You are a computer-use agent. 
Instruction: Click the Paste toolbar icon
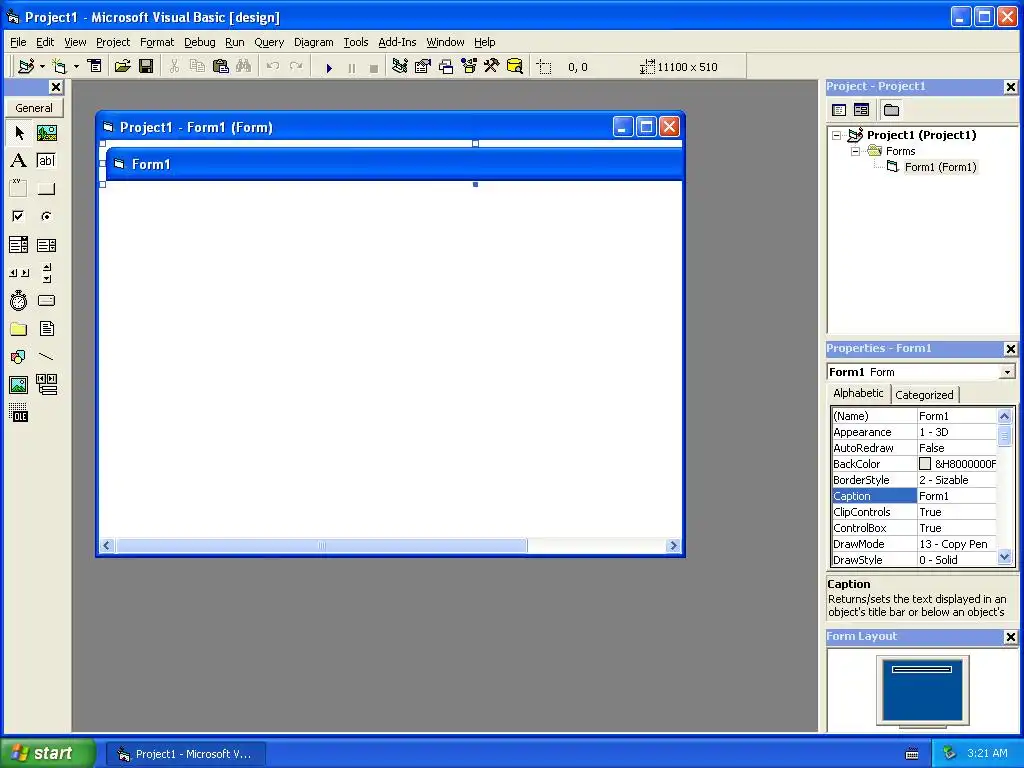[x=221, y=67]
